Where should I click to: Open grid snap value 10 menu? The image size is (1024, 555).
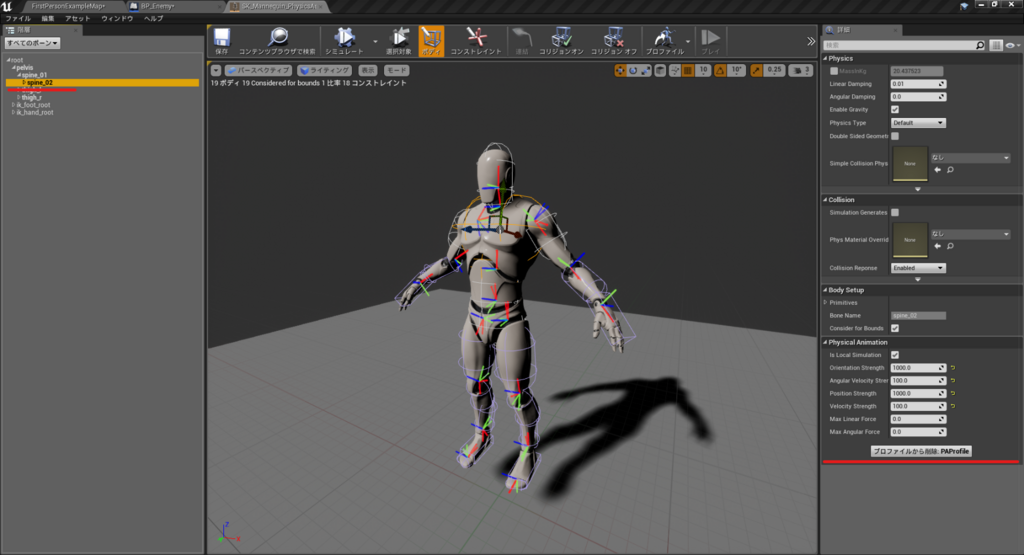703,71
